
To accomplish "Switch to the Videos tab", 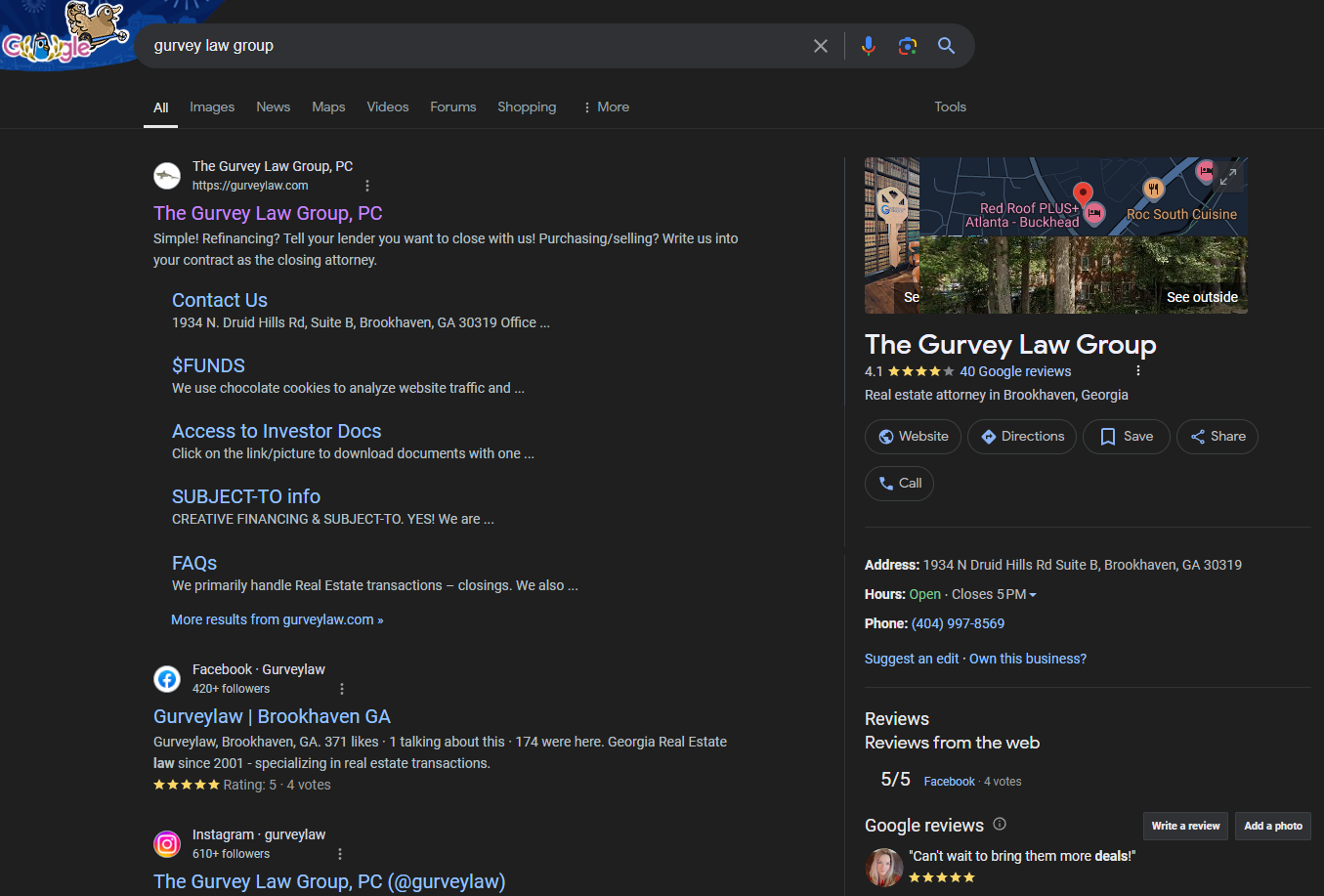I will click(388, 107).
